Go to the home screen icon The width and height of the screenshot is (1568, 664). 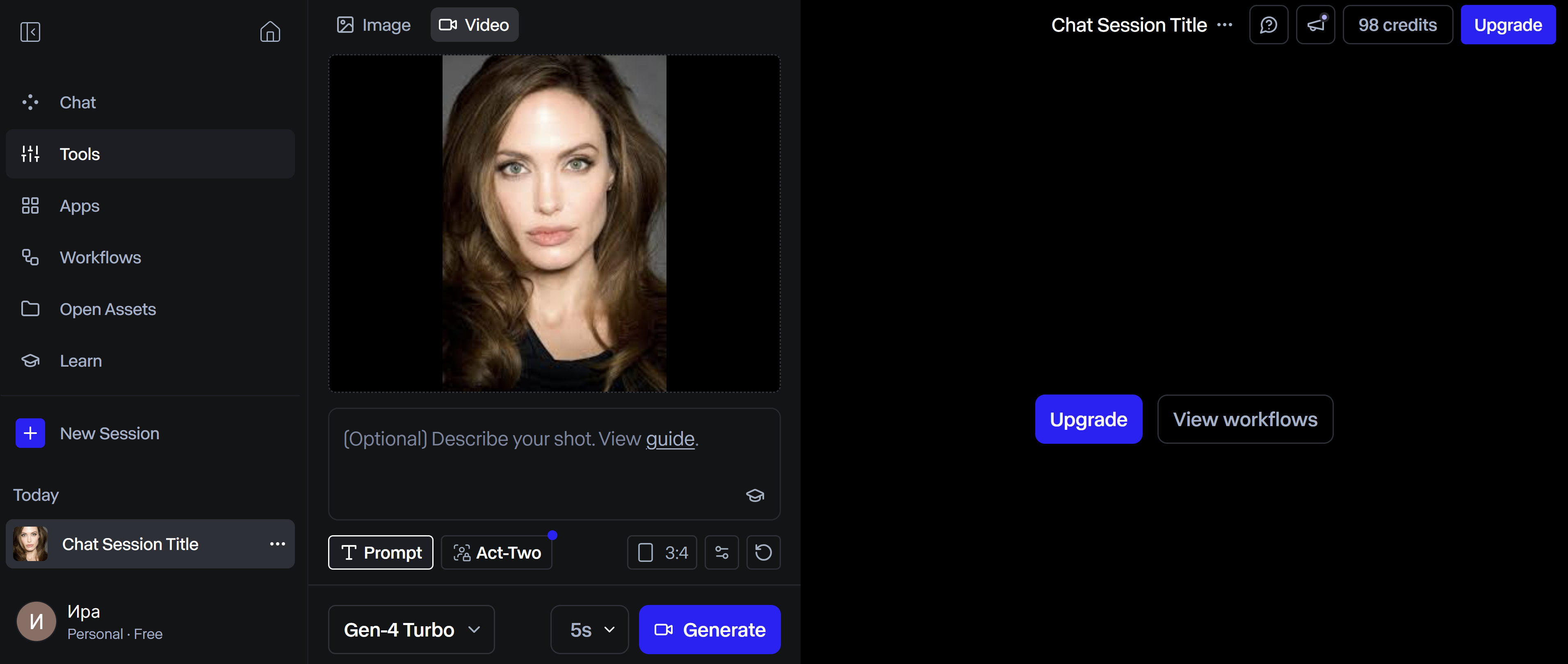(269, 32)
